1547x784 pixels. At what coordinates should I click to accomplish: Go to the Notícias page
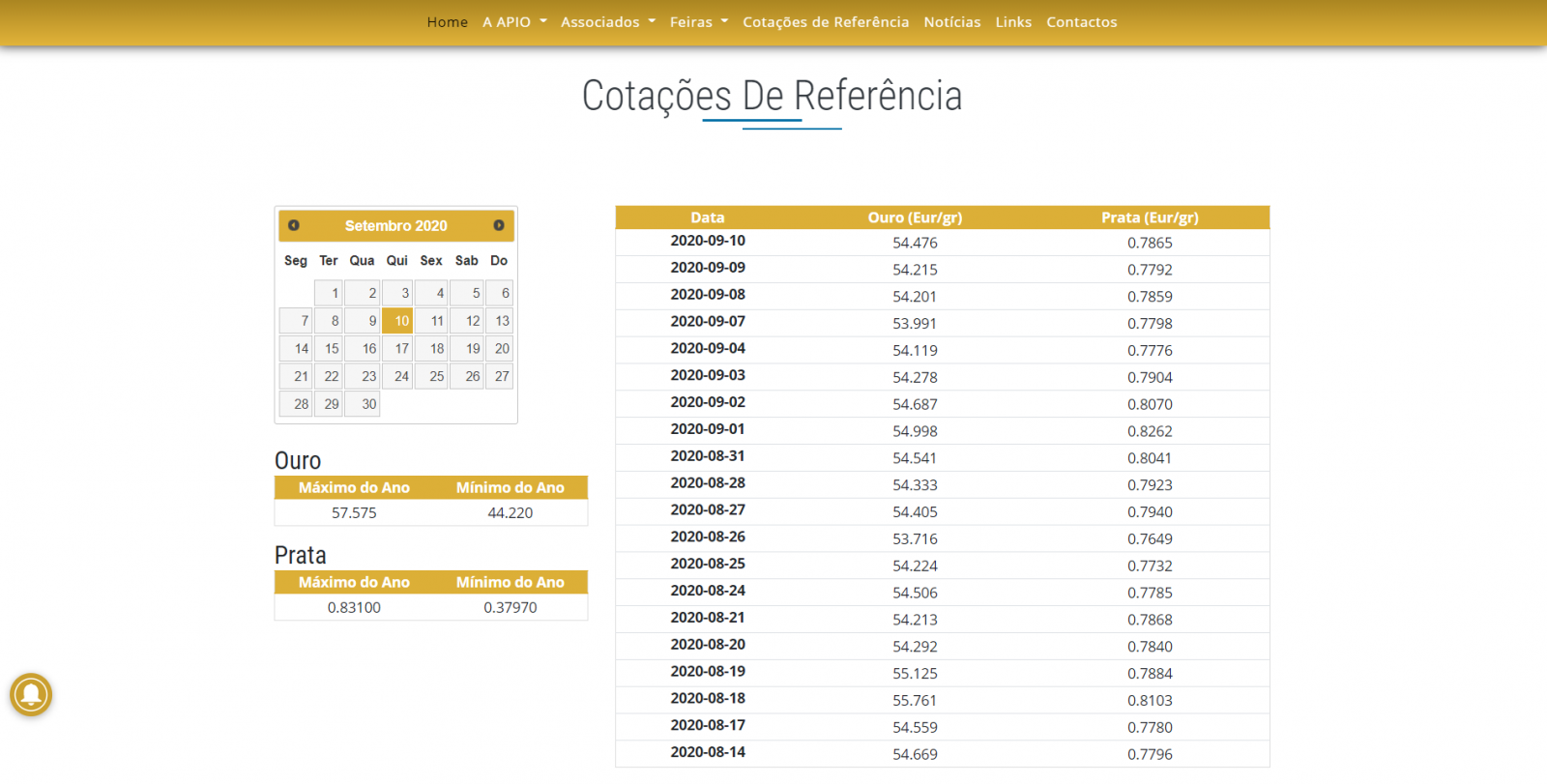tap(951, 22)
